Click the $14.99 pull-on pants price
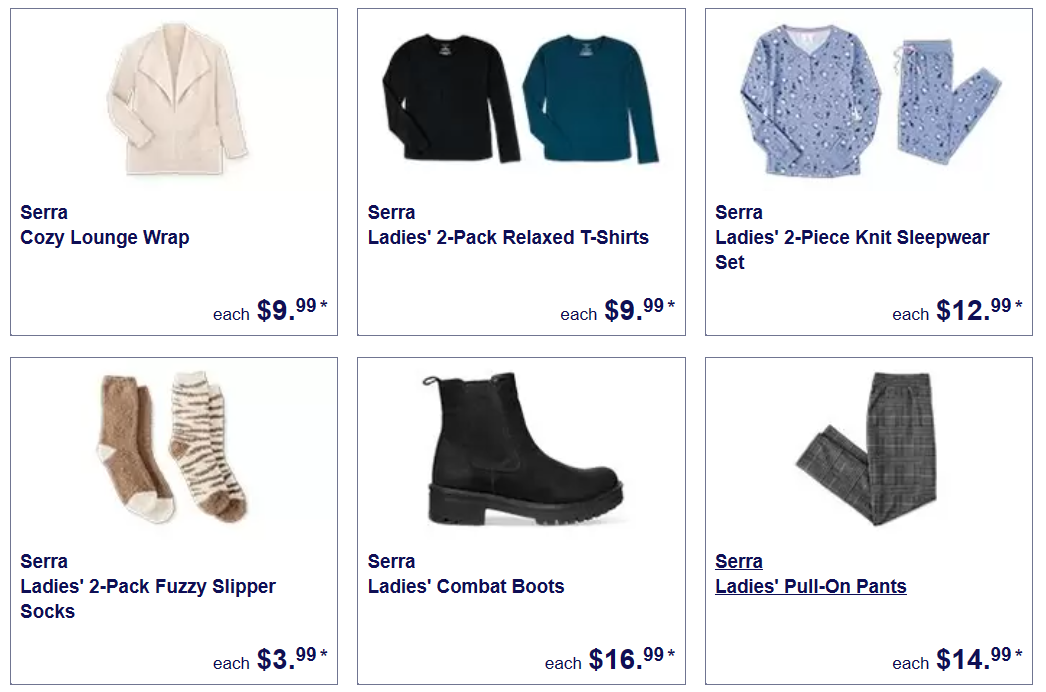 pos(979,659)
